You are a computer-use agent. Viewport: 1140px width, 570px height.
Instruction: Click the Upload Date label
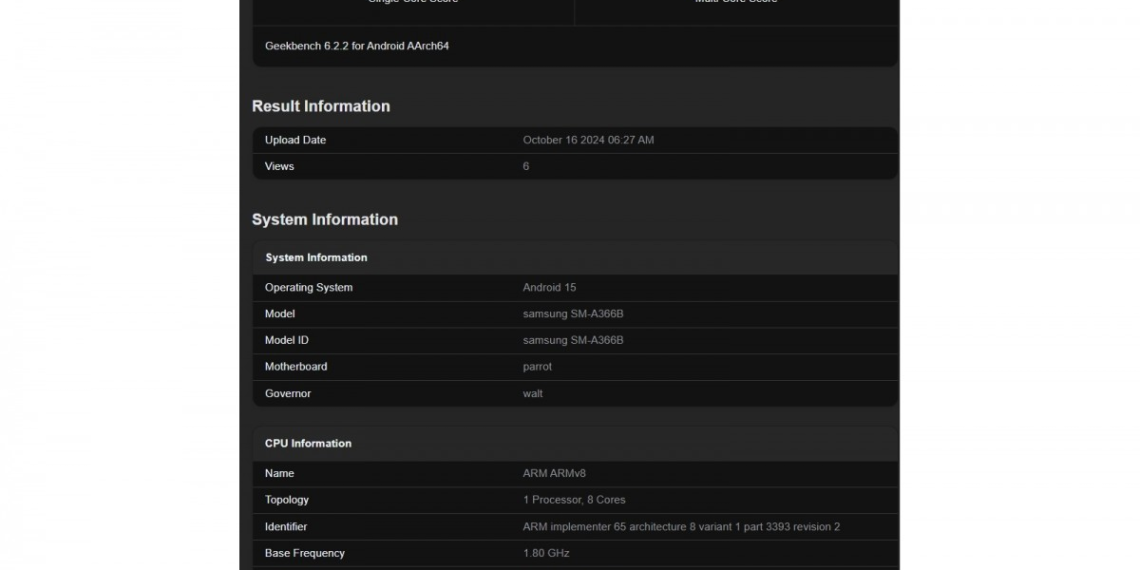295,140
